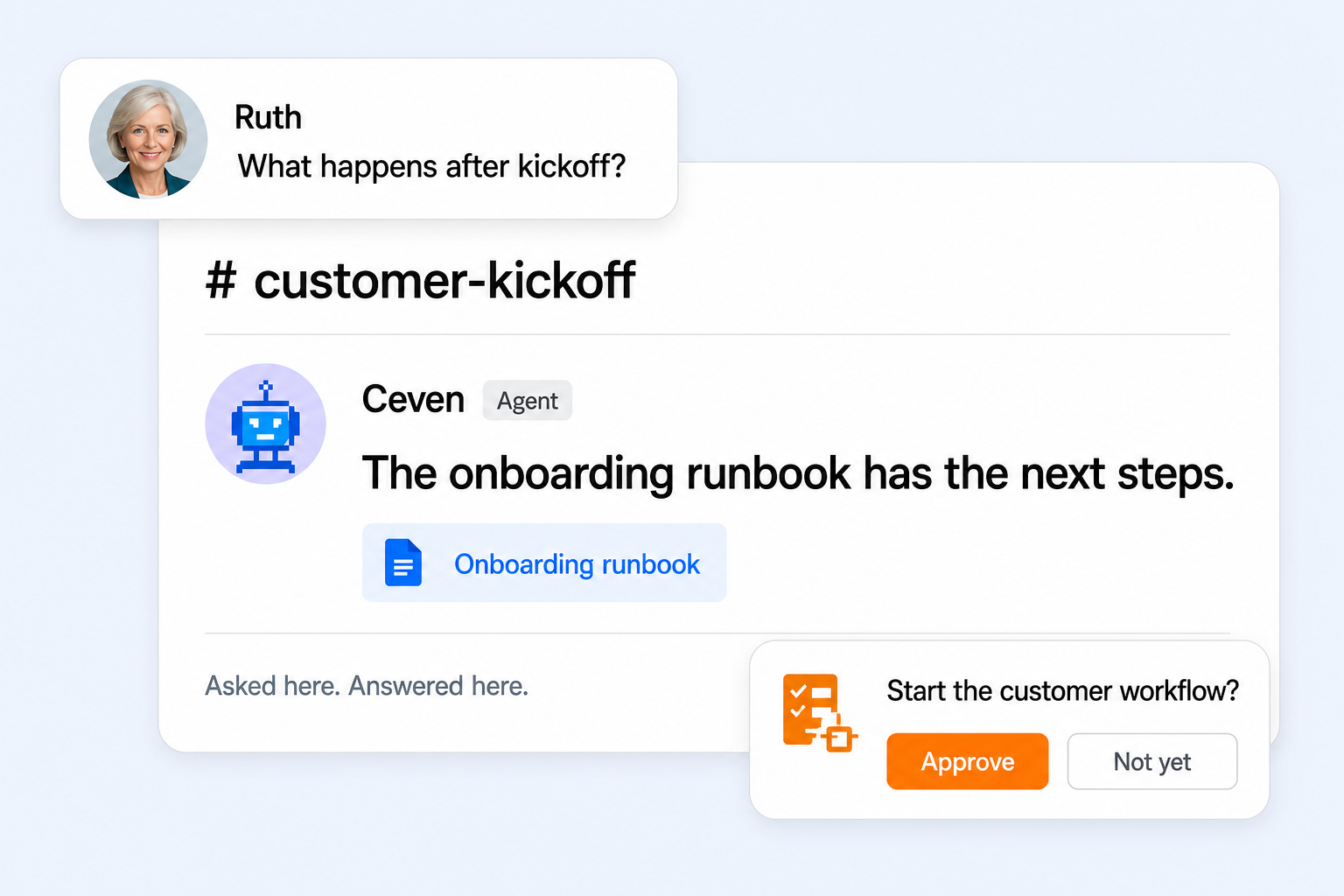Click Ruth's question What happens after kickoff
This screenshot has height=896, width=1344.
click(432, 166)
